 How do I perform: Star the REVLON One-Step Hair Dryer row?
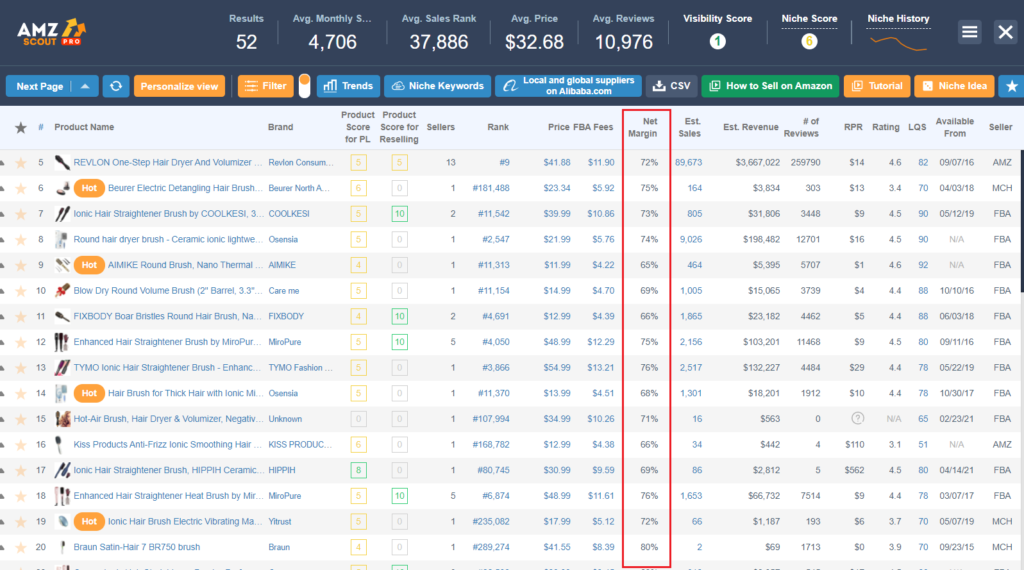[20, 162]
